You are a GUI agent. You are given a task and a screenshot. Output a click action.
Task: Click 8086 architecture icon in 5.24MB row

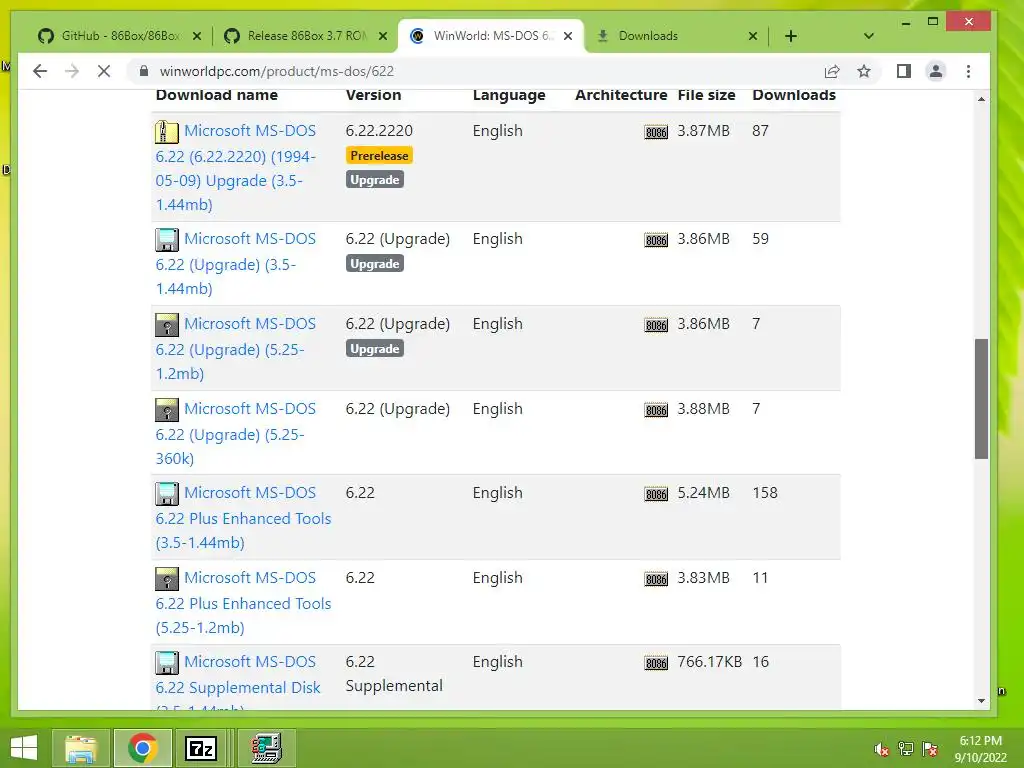(656, 494)
